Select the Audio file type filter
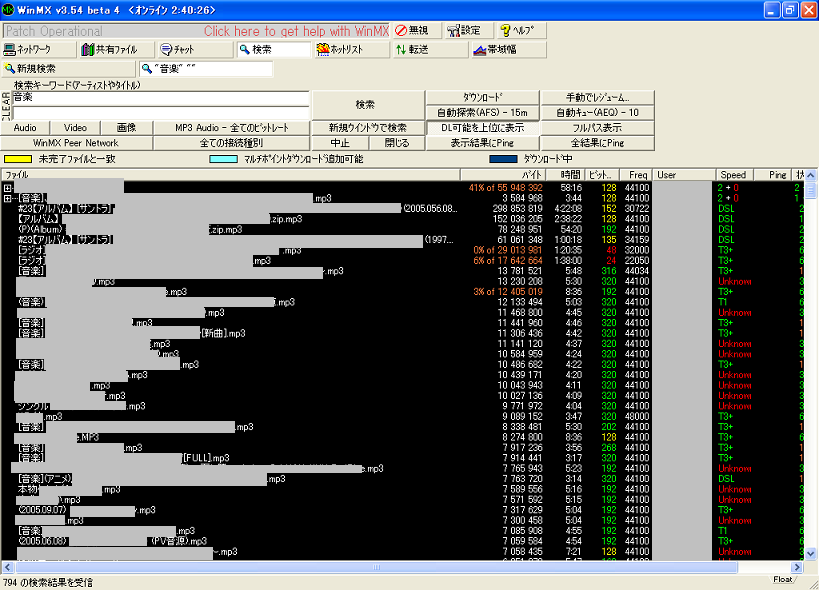Image resolution: width=819 pixels, height=590 pixels. [25, 128]
